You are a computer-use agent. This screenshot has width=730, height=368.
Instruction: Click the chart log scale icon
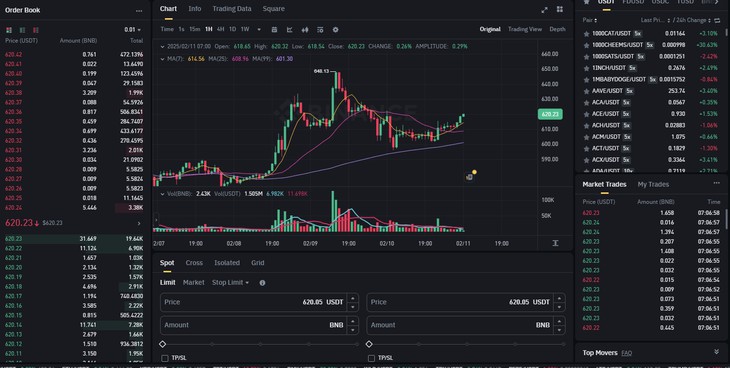pos(555,243)
